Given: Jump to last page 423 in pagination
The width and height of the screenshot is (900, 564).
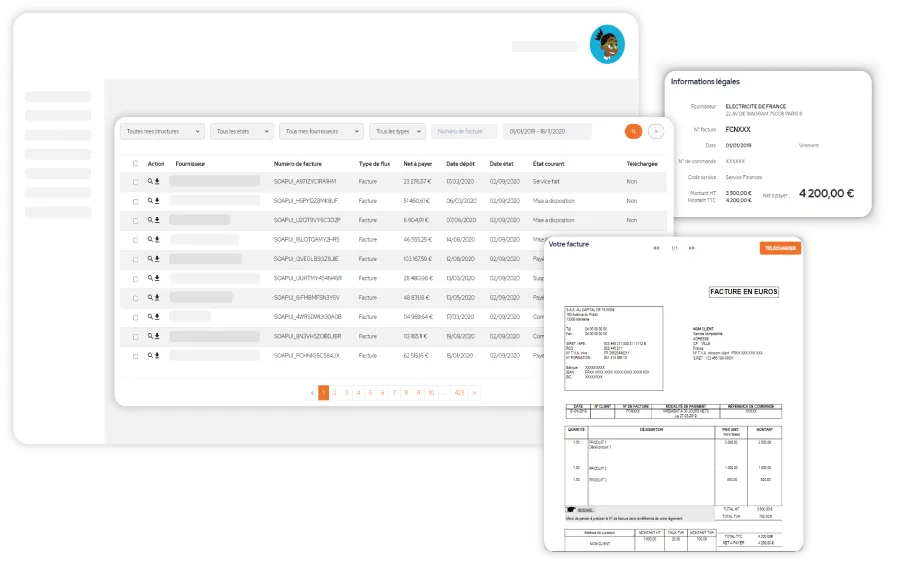Looking at the screenshot, I should 459,393.
